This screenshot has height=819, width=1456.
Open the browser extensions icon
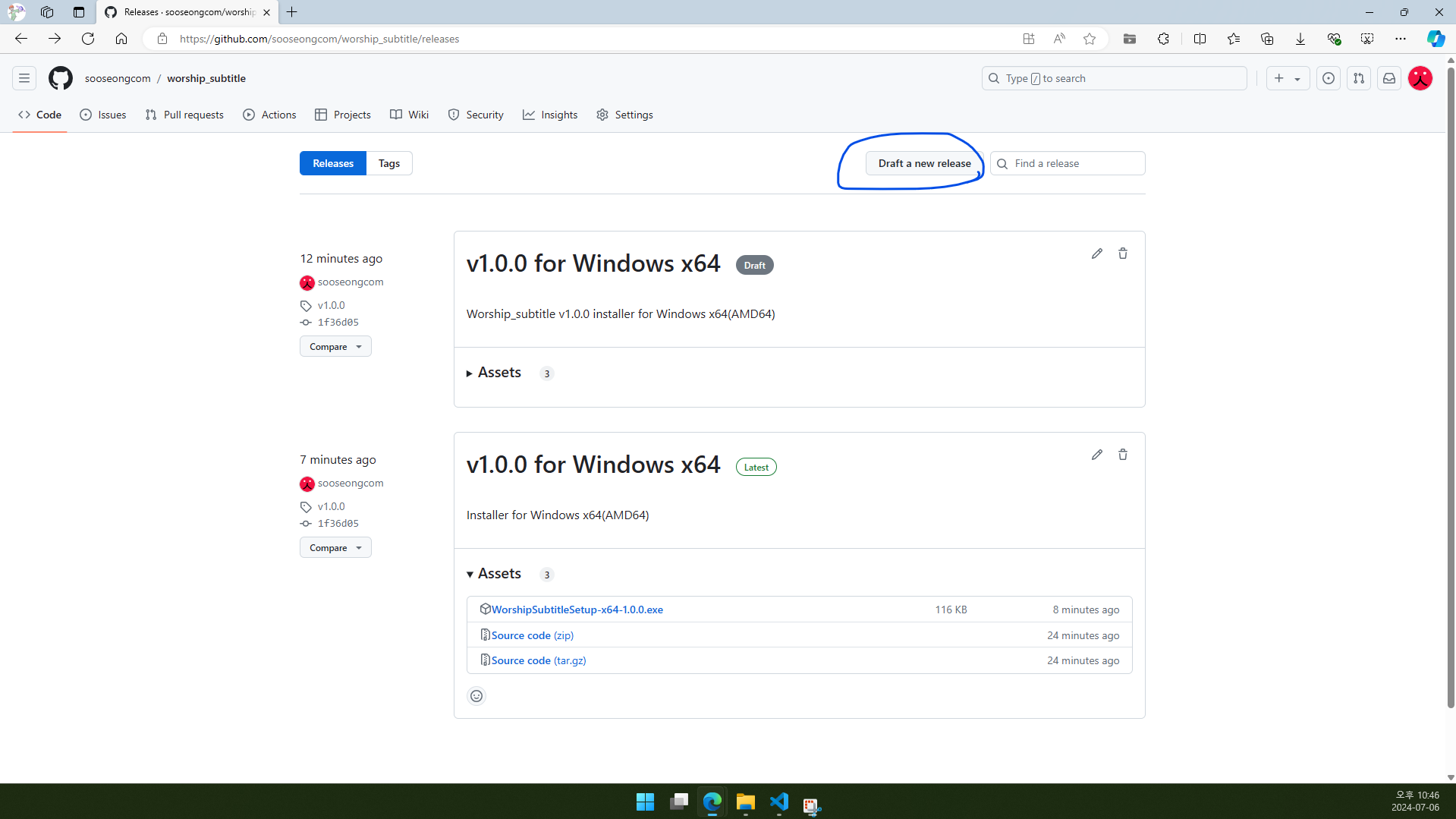1163,39
